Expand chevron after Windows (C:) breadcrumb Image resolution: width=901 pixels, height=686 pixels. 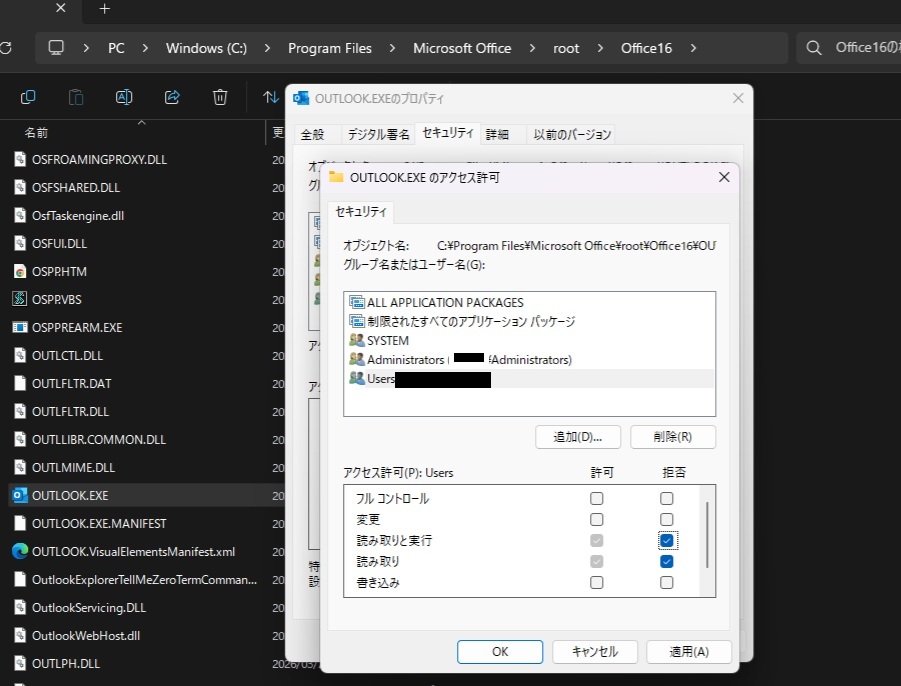tap(267, 48)
